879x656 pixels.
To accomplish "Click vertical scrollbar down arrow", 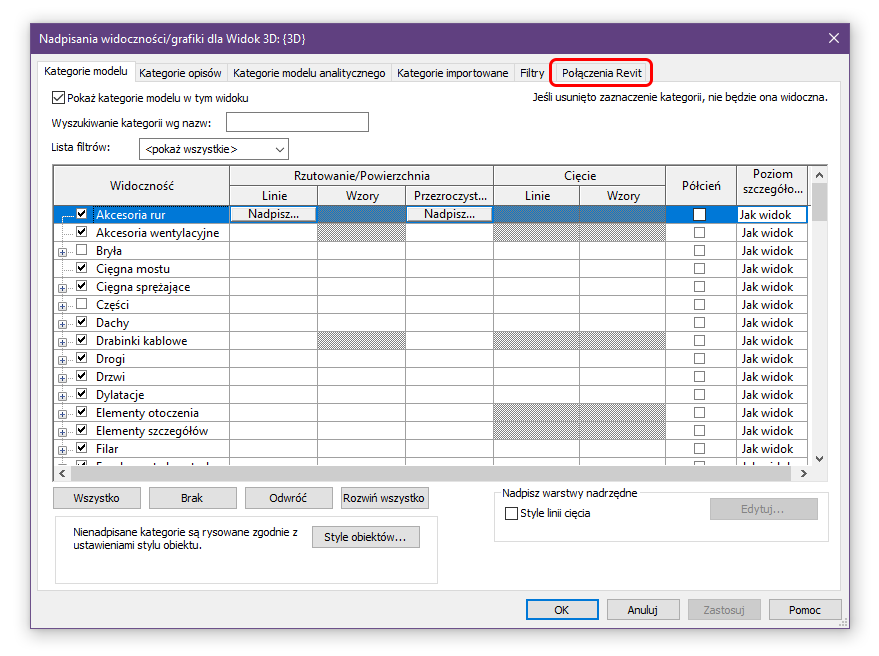I will [x=819, y=459].
